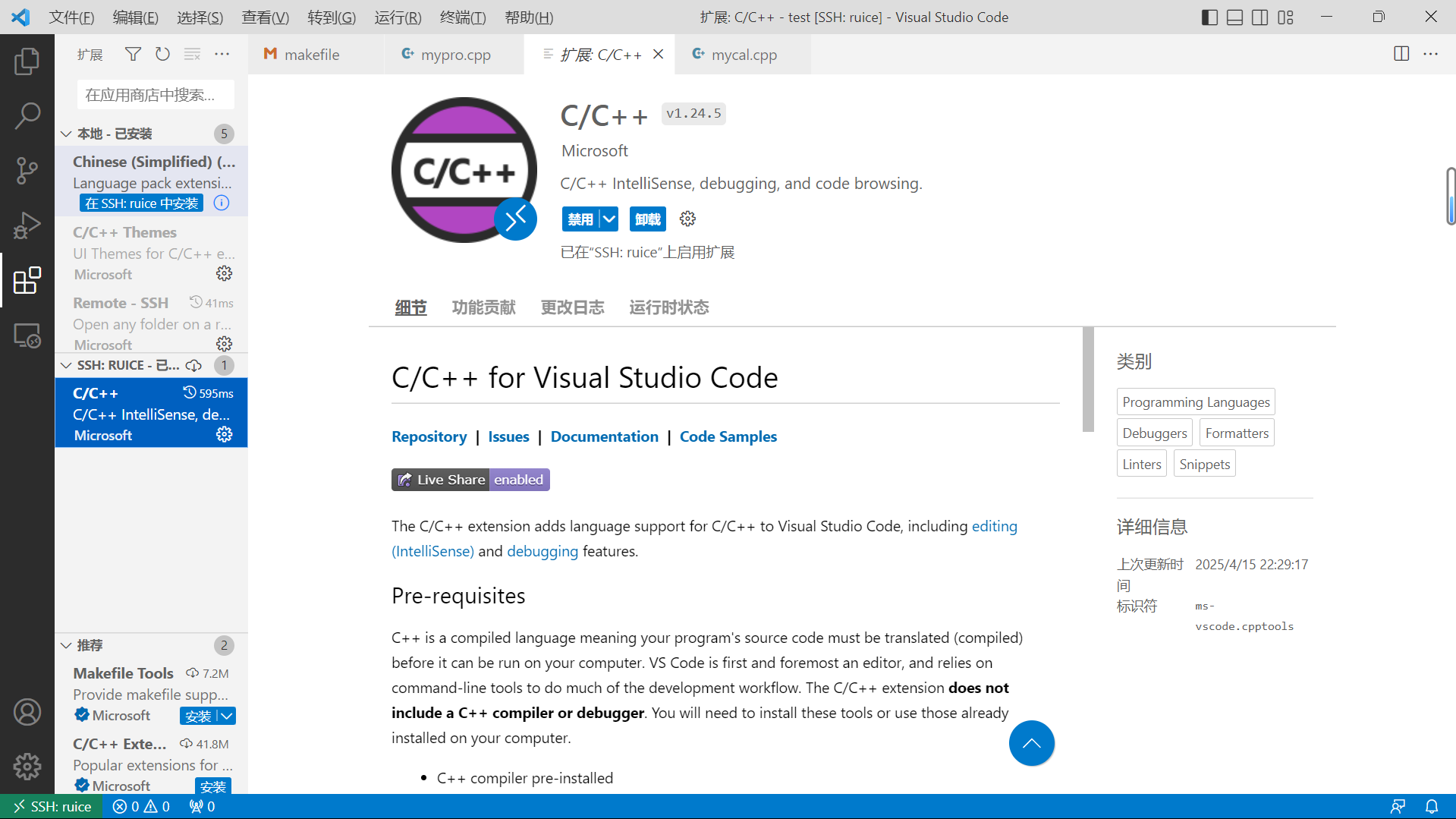Install the Makefile Tools extension
The width and height of the screenshot is (1456, 819).
coord(198,716)
